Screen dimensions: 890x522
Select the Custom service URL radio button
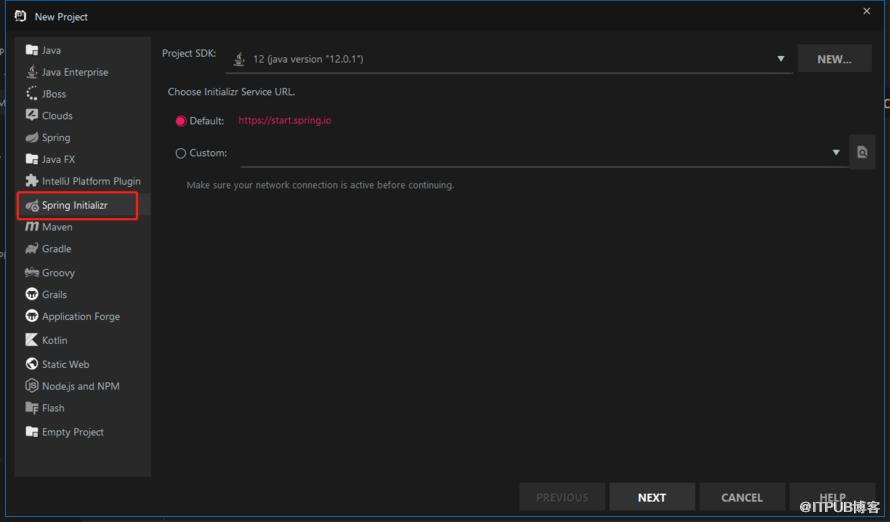(180, 153)
